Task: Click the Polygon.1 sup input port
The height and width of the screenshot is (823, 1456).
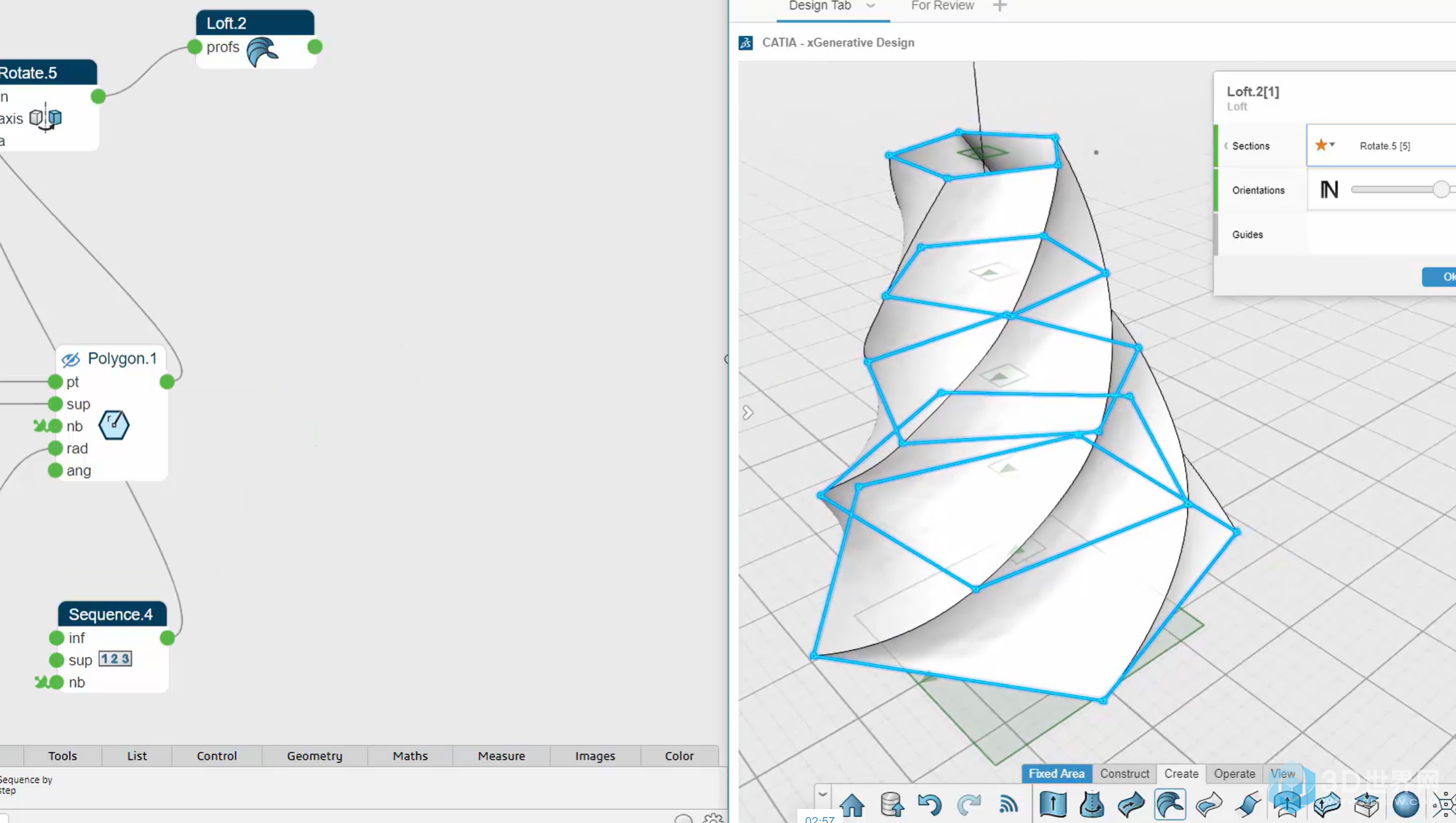Action: click(55, 404)
